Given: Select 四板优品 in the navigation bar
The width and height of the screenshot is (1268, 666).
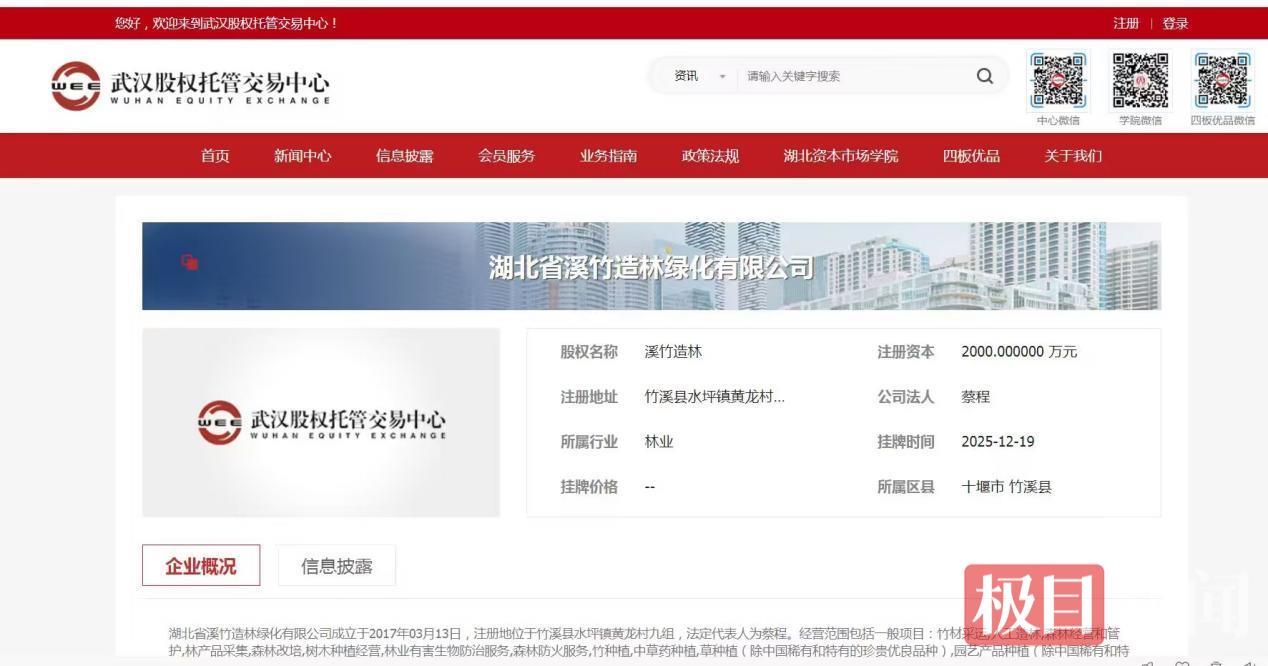Looking at the screenshot, I should (x=972, y=156).
